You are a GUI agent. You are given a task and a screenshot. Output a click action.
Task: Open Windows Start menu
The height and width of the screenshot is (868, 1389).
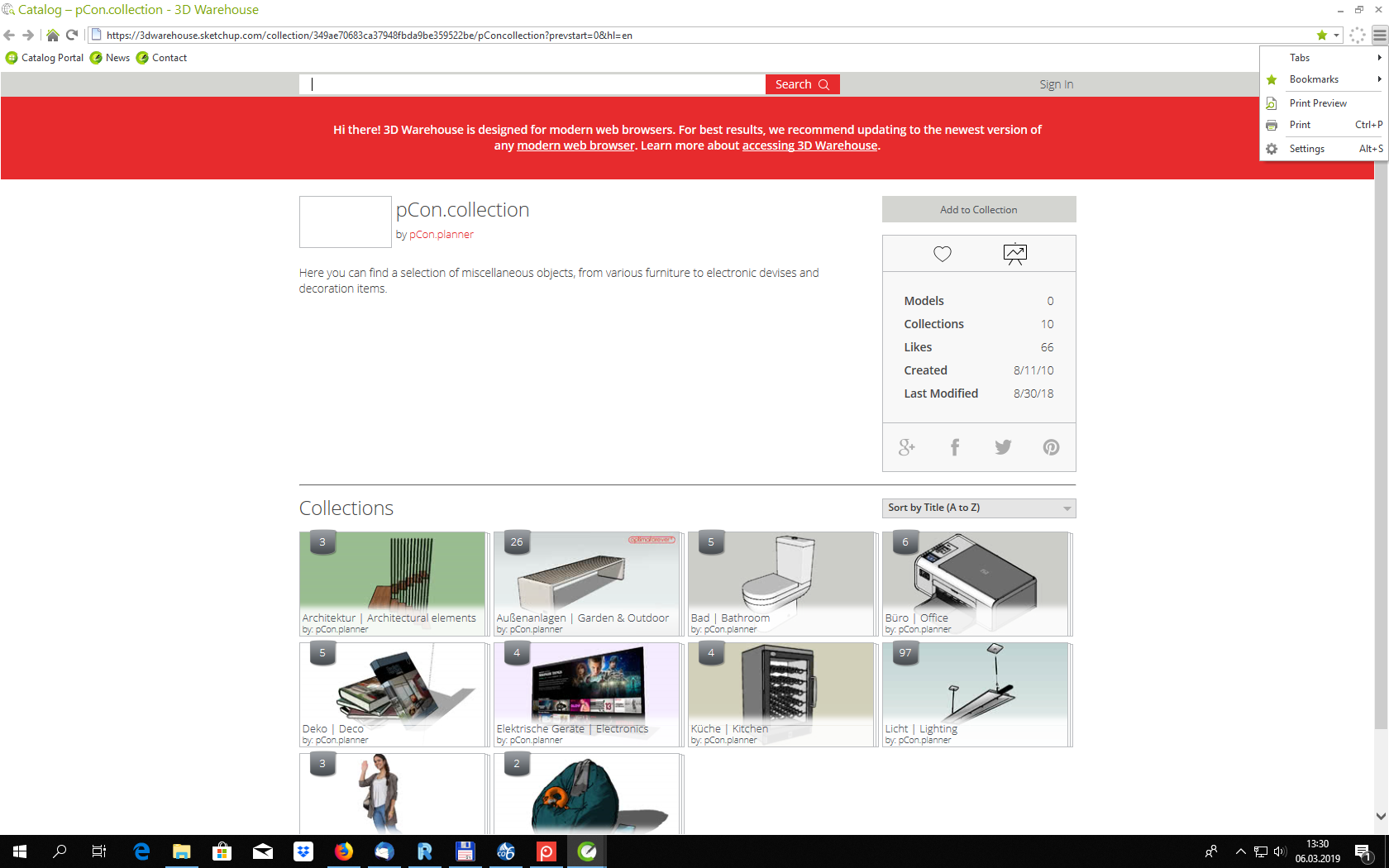tap(20, 851)
